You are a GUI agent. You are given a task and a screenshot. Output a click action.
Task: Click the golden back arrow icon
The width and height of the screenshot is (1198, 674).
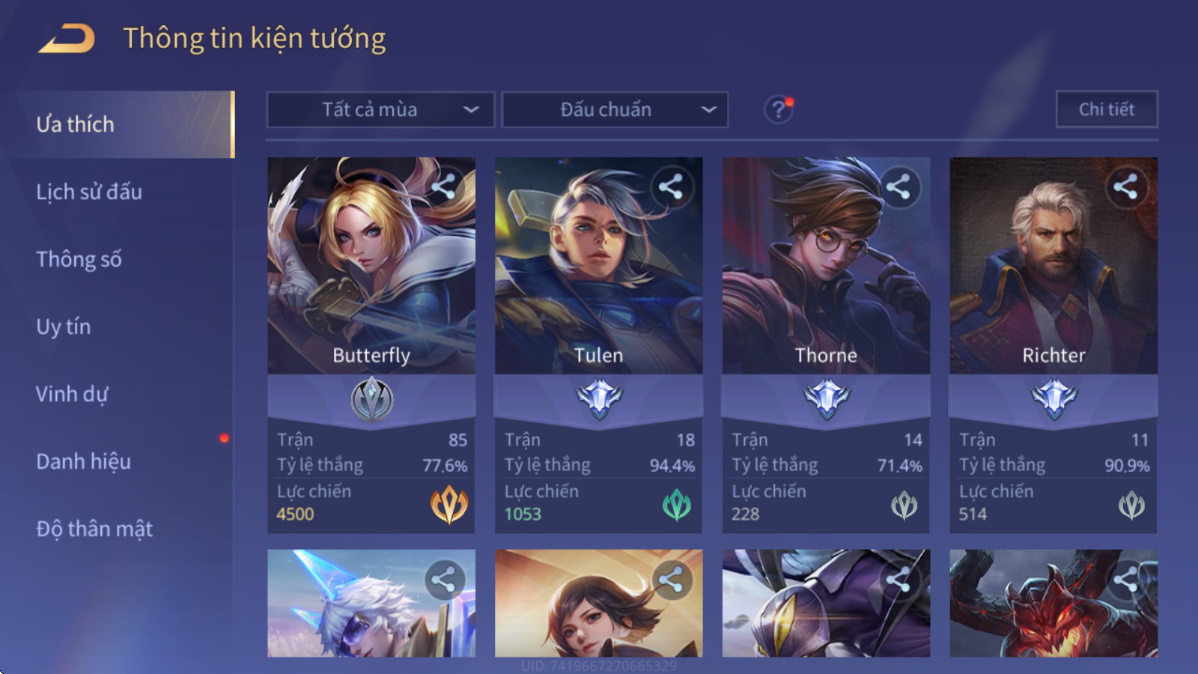pos(66,38)
